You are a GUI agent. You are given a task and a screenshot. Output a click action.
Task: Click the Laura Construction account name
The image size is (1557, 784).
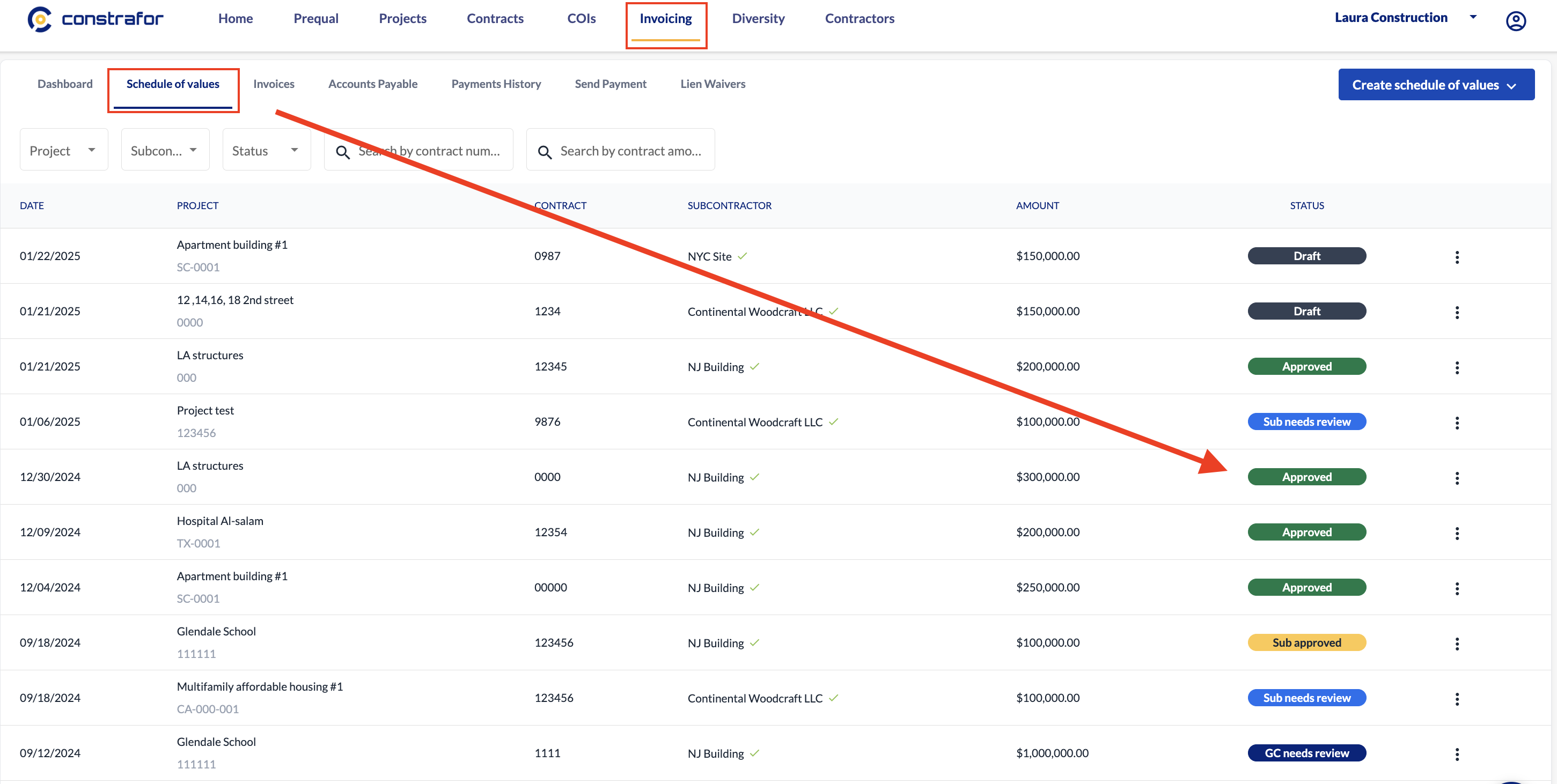point(1391,18)
